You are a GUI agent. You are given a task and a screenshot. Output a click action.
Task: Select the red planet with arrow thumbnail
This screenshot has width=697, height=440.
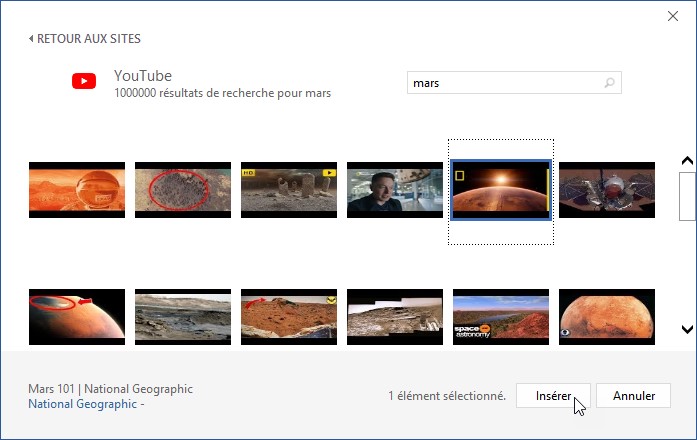(77, 317)
